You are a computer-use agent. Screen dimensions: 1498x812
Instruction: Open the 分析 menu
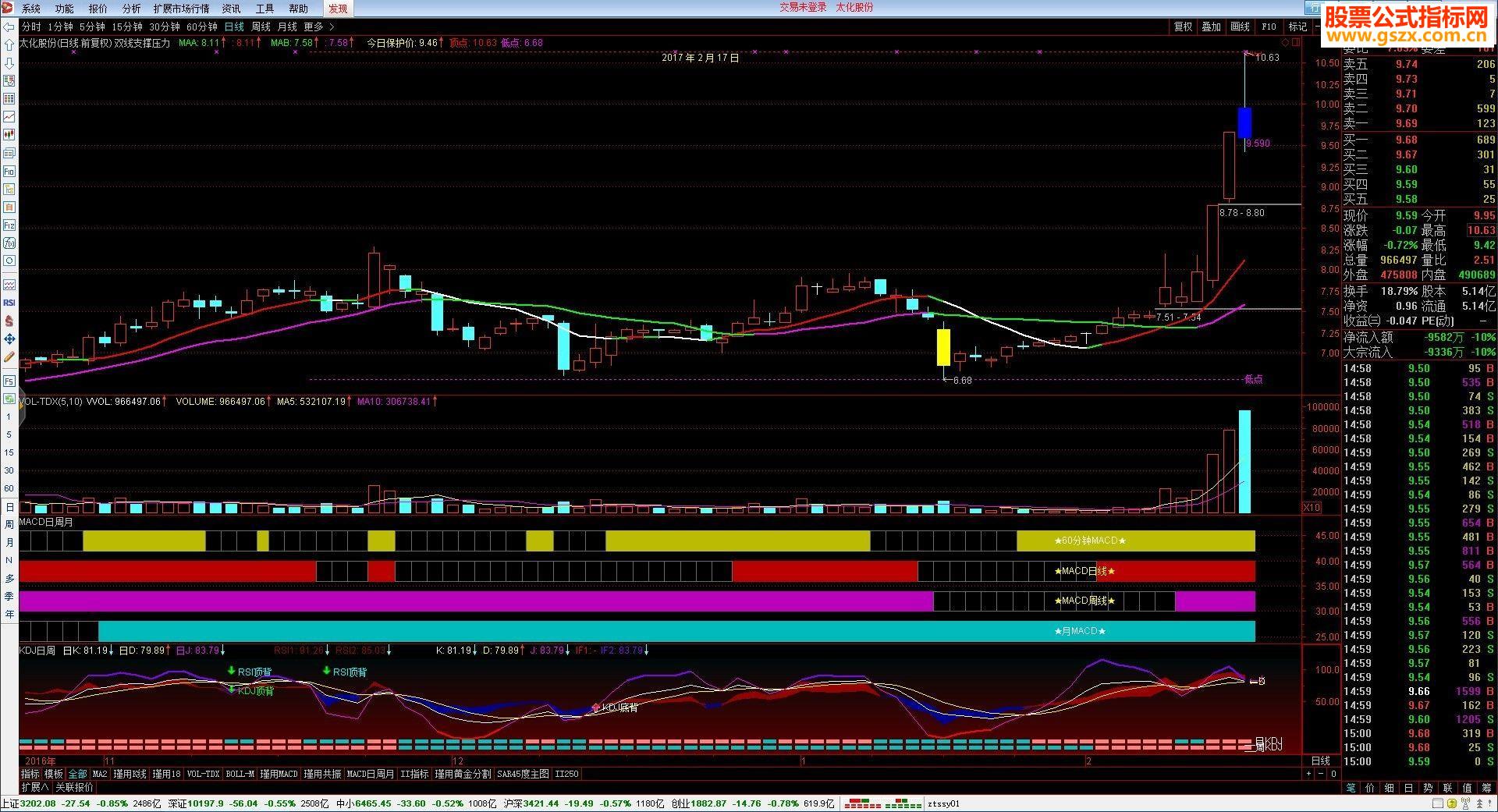pos(132,9)
